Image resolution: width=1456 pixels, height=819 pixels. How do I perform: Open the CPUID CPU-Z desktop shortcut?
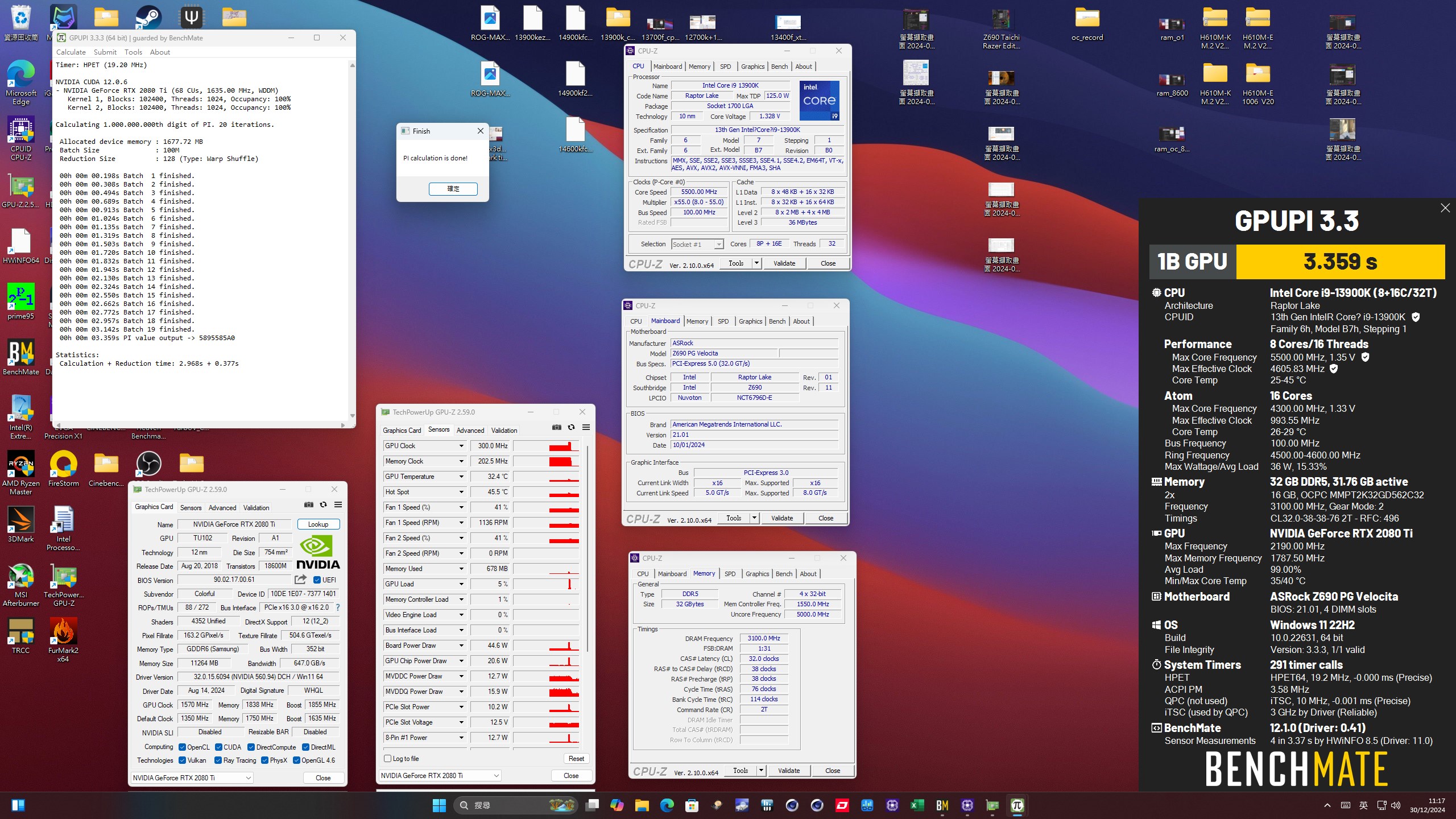click(20, 138)
